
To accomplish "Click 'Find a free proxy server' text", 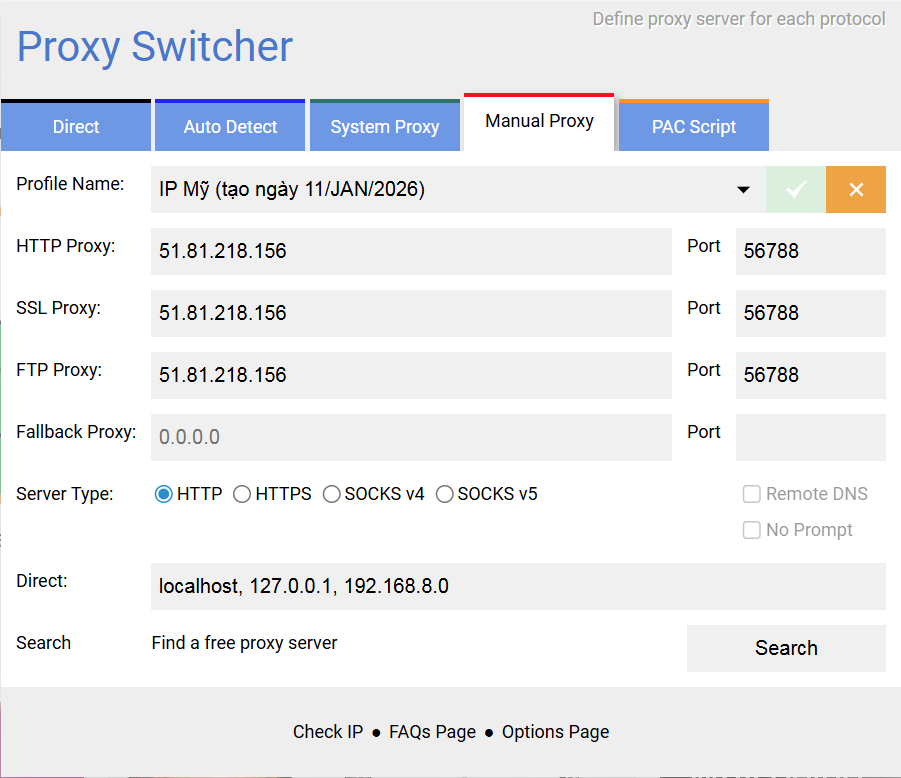I will 244,643.
